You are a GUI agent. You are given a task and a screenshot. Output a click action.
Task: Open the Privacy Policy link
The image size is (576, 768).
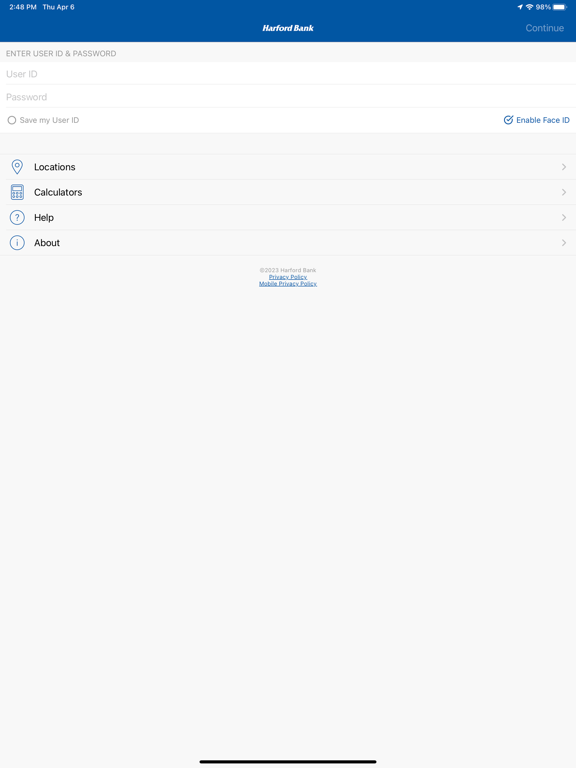pos(288,277)
